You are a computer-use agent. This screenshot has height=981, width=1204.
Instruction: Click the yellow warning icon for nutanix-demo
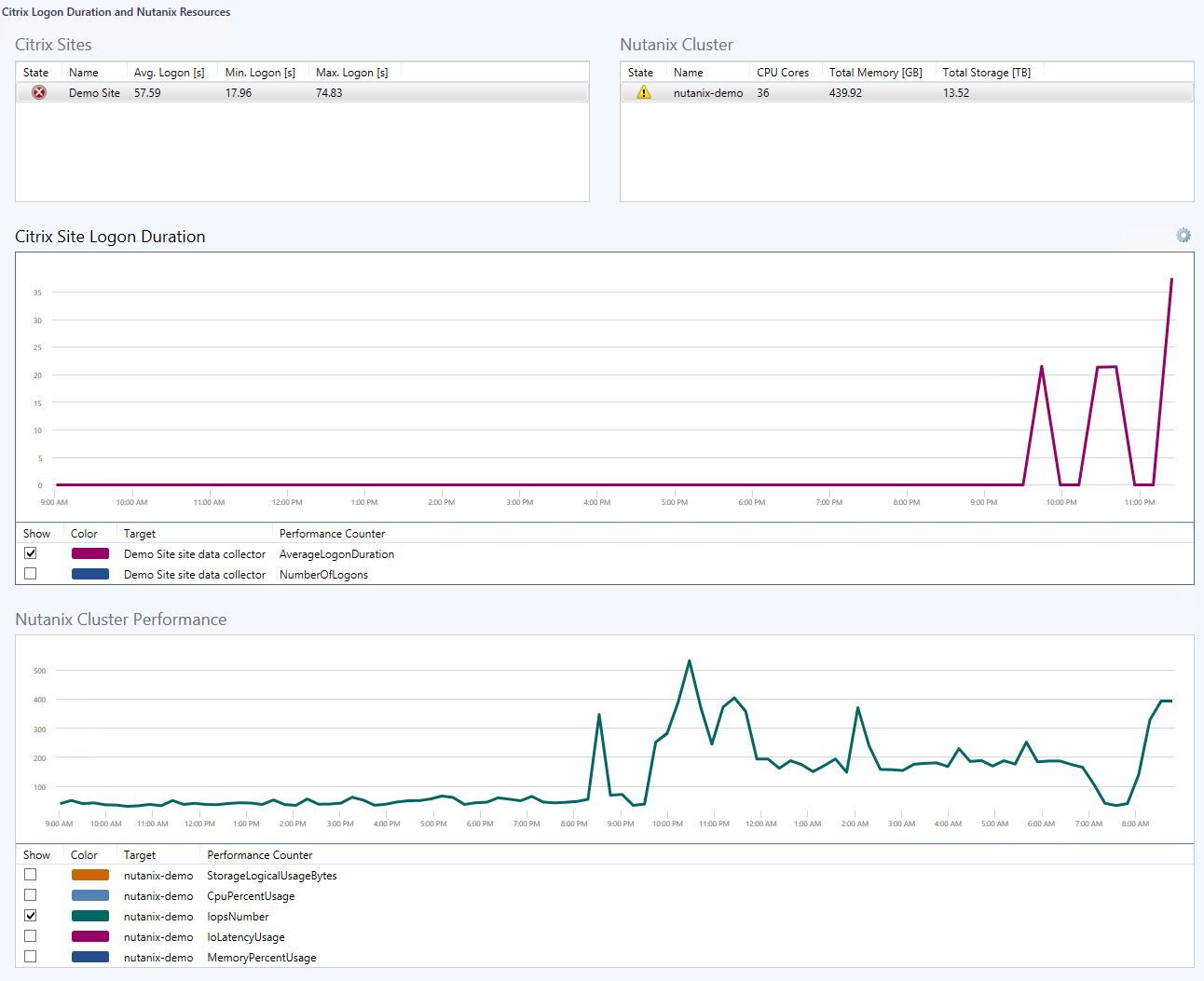[x=643, y=92]
